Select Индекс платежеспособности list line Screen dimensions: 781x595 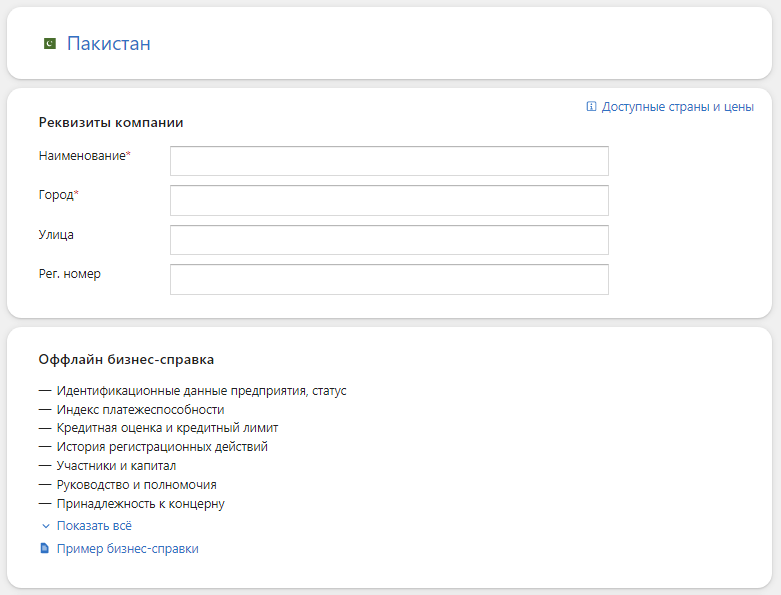pos(140,410)
